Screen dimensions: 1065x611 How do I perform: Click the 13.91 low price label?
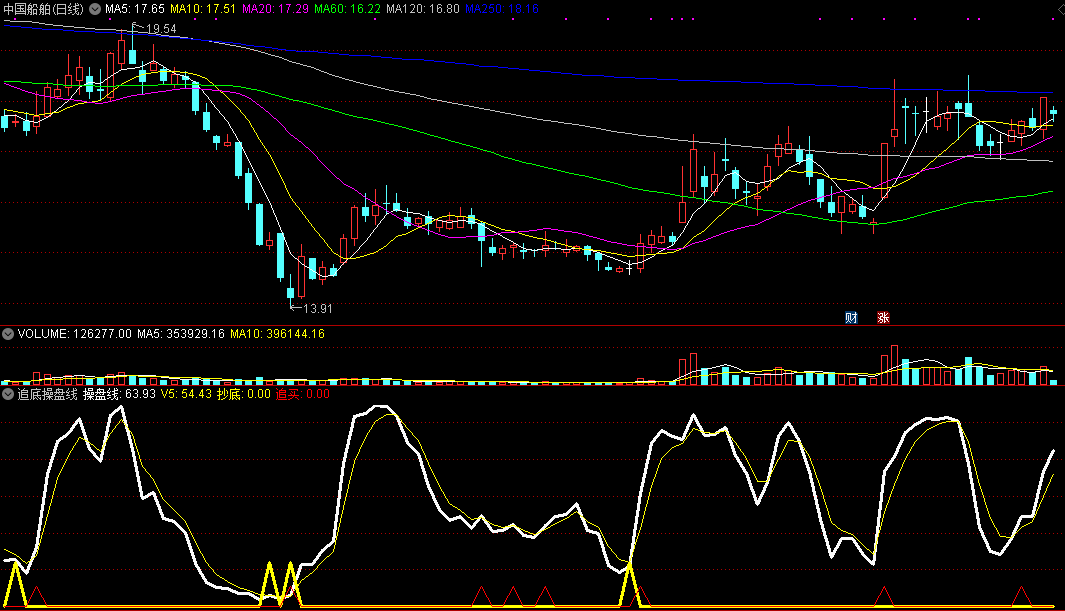click(317, 309)
